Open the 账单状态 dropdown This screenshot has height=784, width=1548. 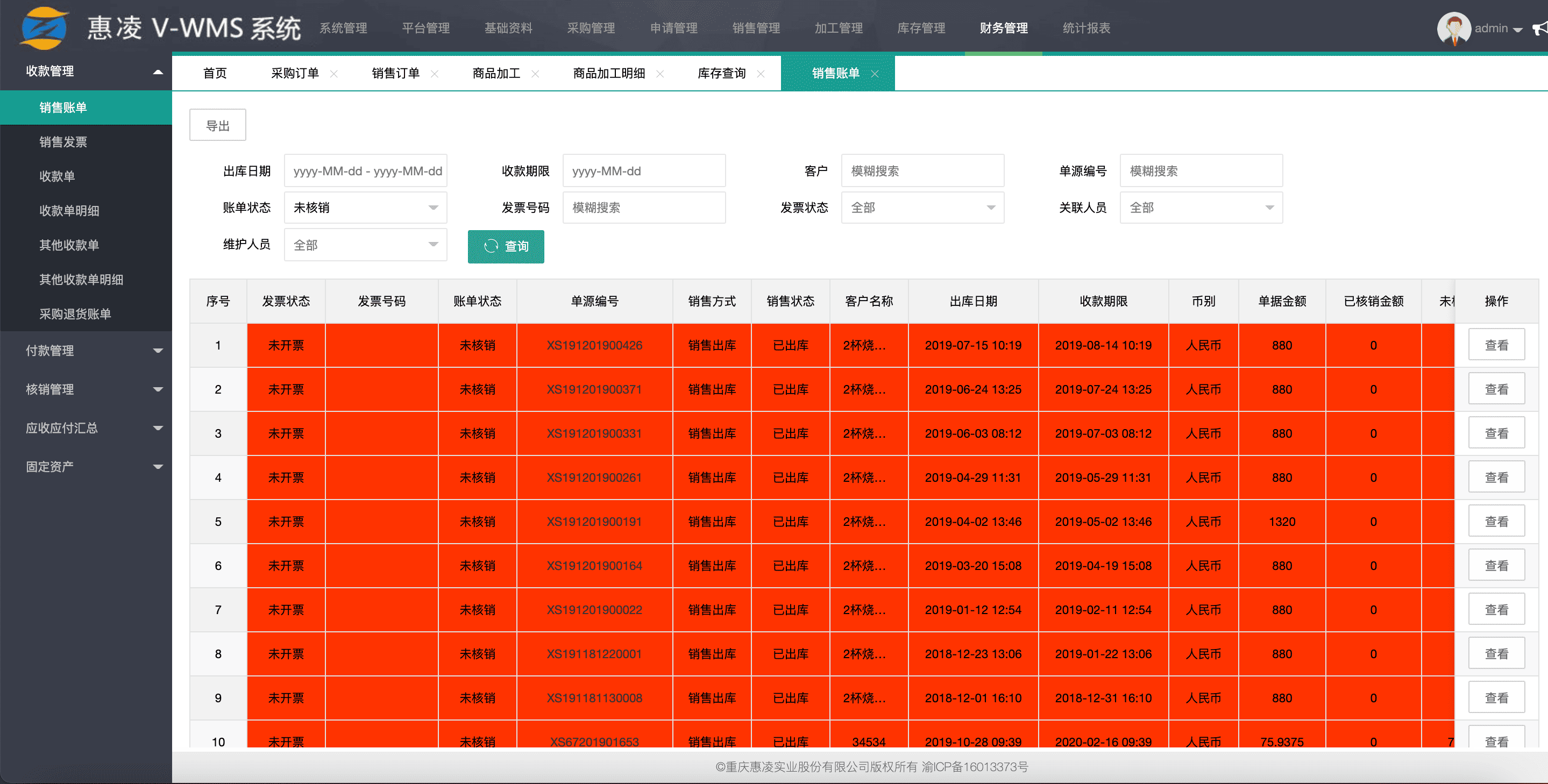[365, 208]
